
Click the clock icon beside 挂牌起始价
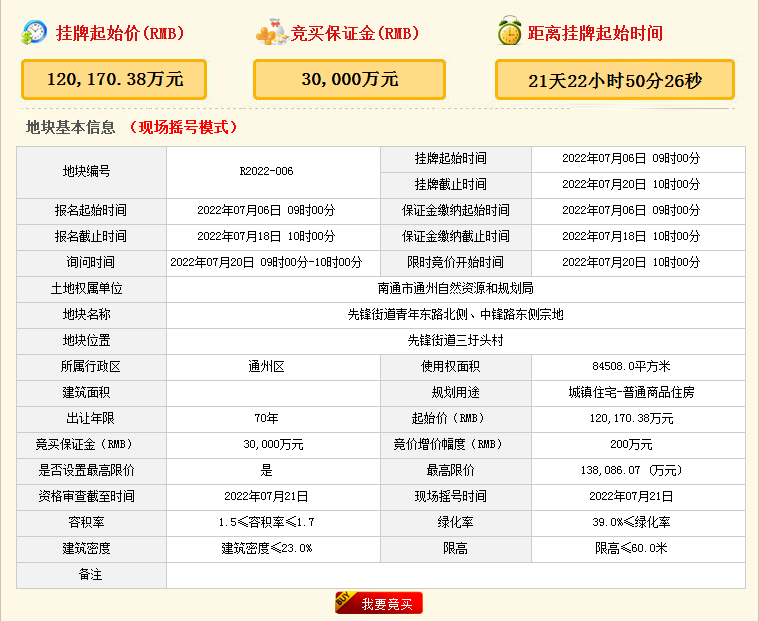(34, 32)
